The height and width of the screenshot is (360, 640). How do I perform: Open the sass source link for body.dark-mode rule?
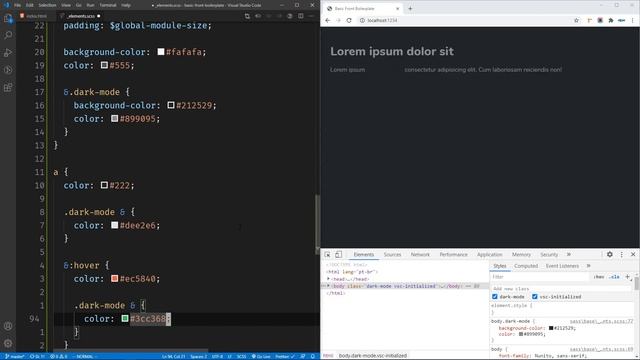click(x=602, y=321)
